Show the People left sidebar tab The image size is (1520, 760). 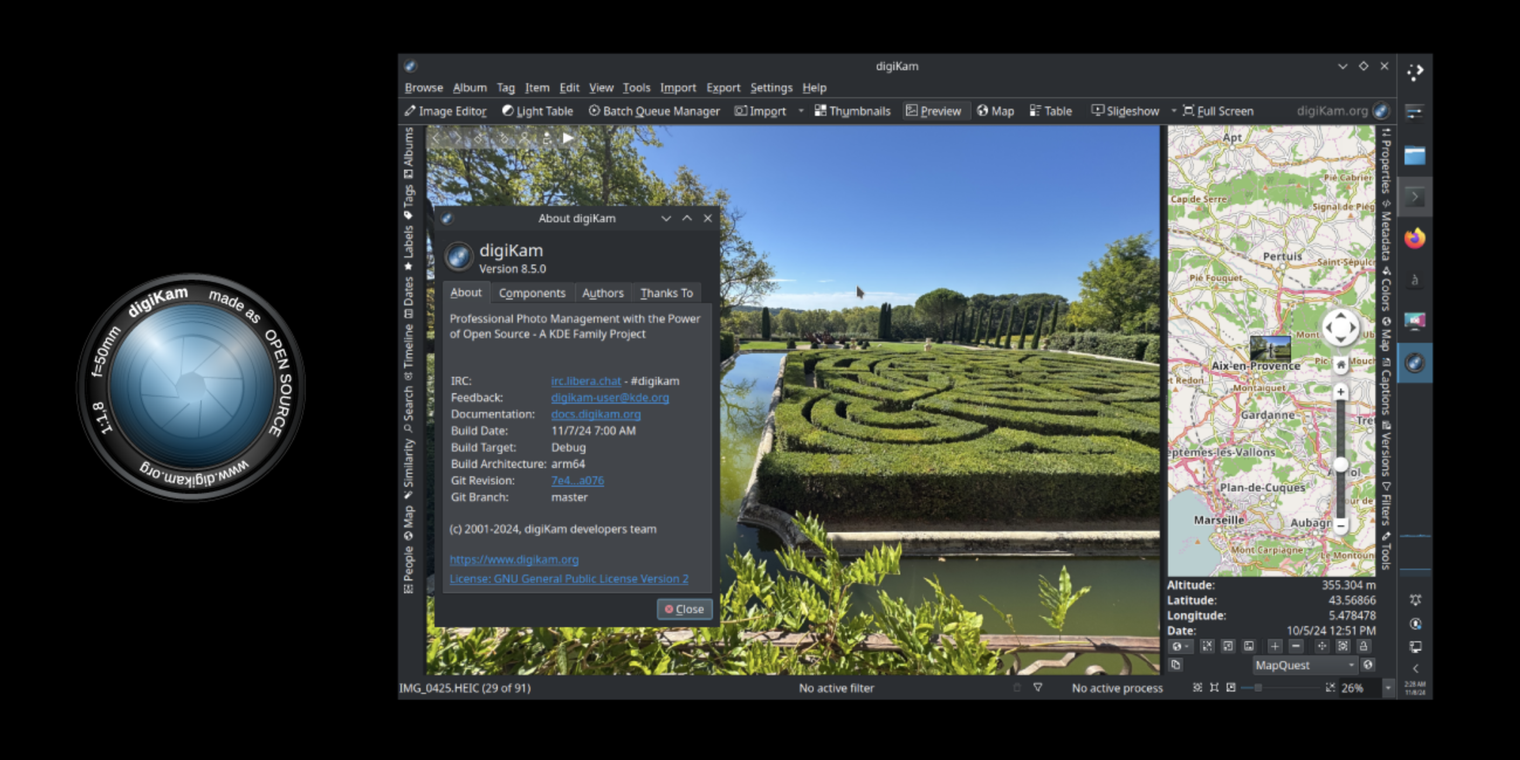[409, 570]
